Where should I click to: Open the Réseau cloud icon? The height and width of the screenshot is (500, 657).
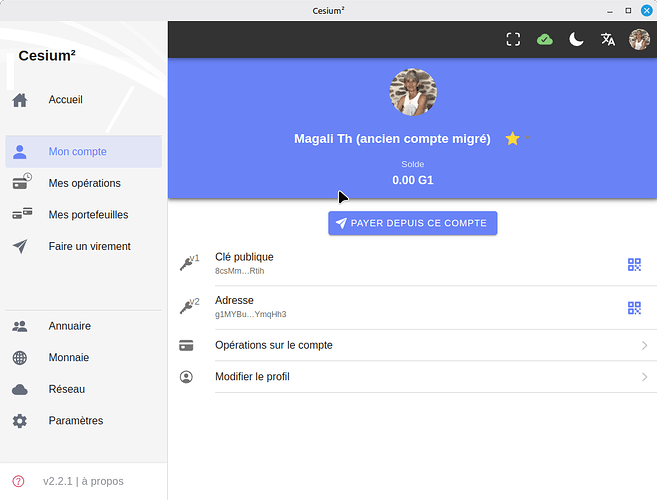pyautogui.click(x=20, y=390)
